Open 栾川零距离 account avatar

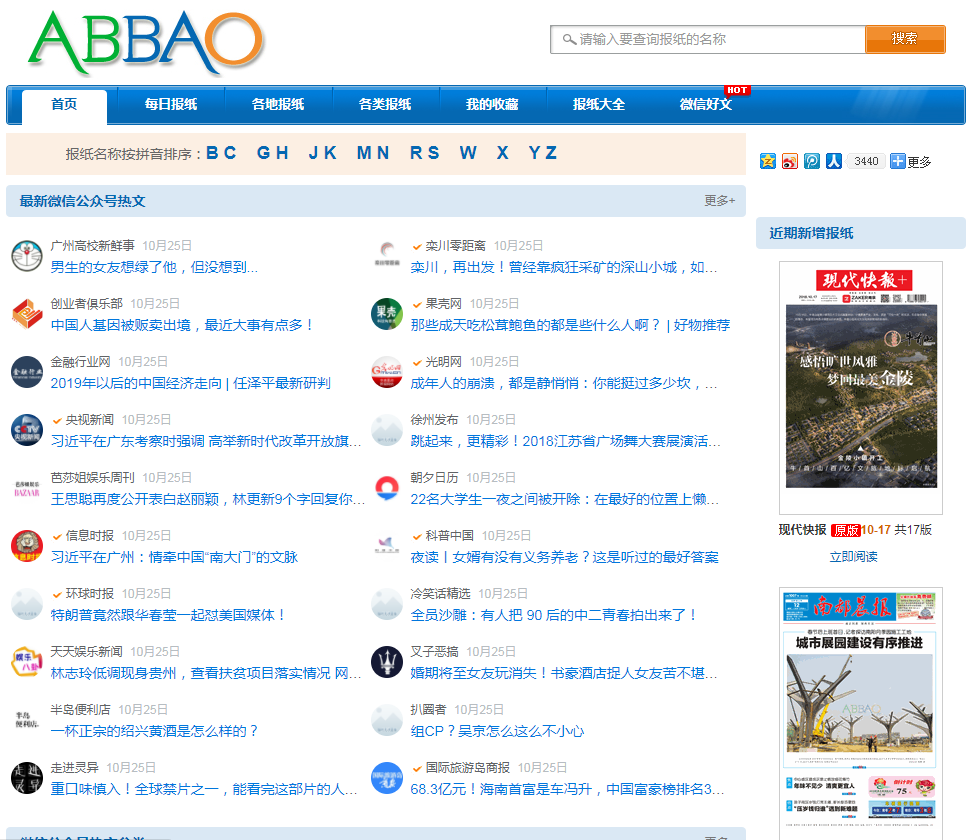click(387, 256)
